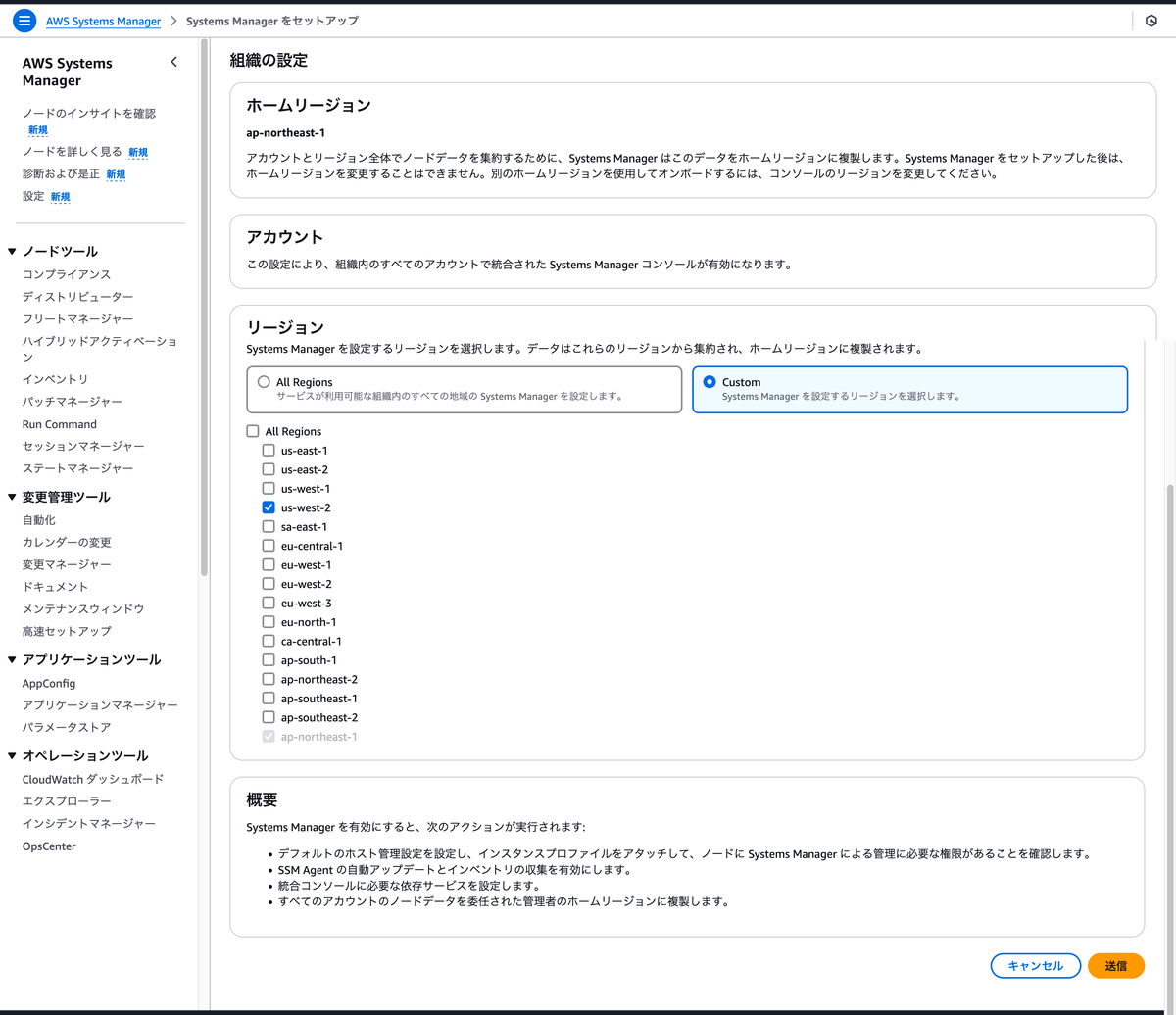
Task: Open the hamburger navigation menu icon
Action: coord(25,21)
